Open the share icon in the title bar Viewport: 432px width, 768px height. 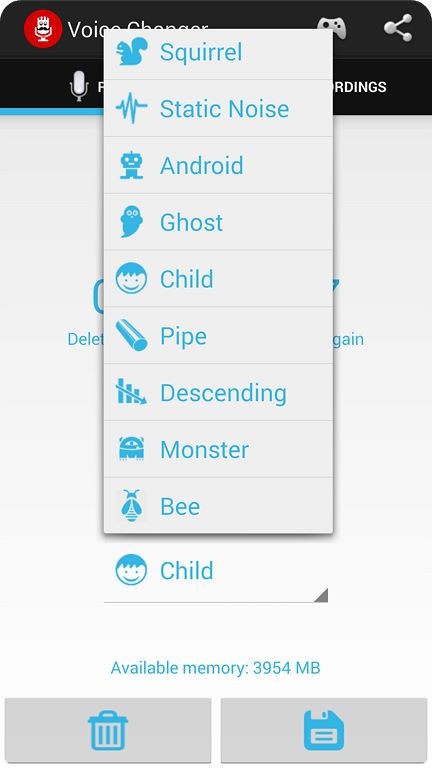(x=398, y=28)
